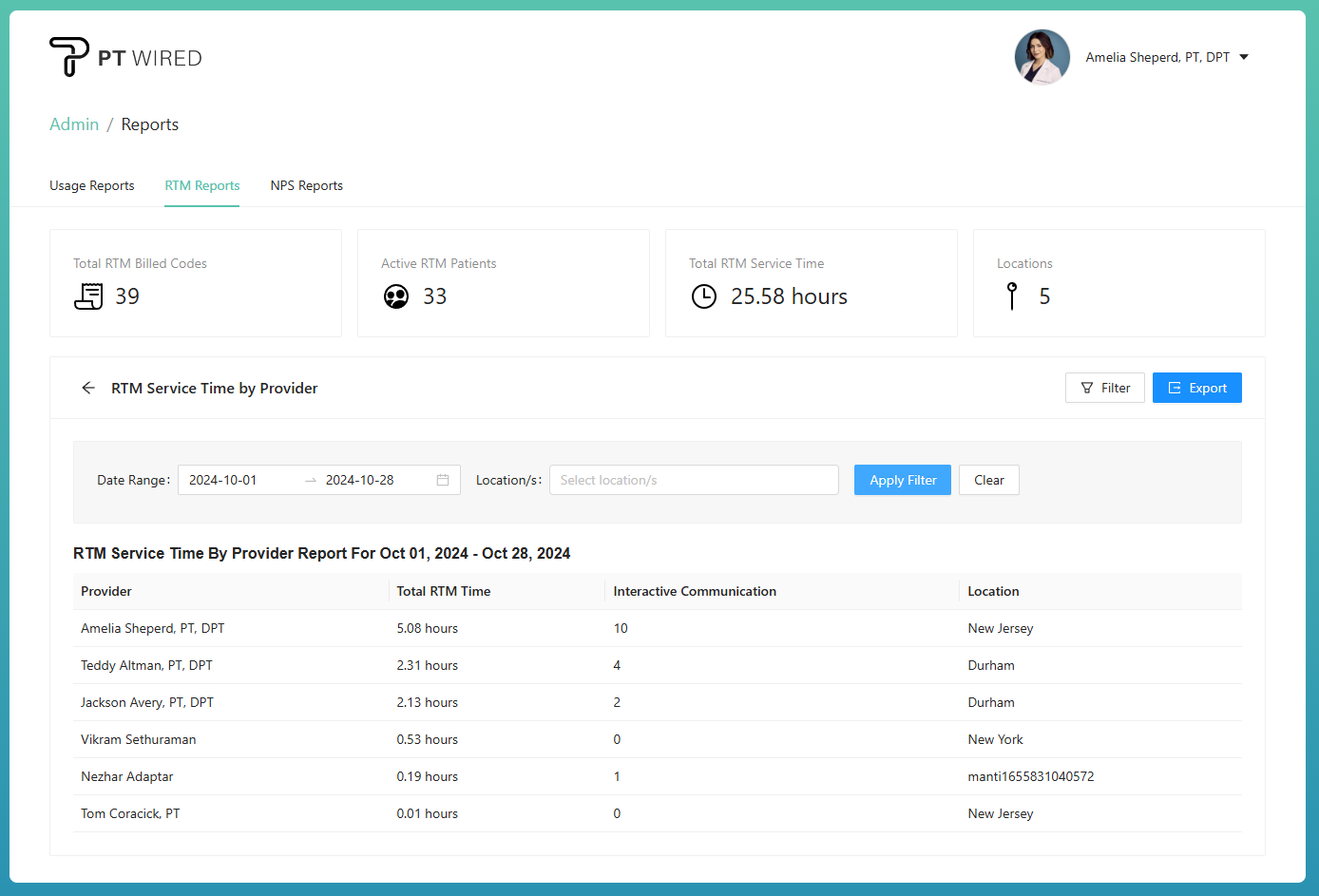Click the billed codes receipt icon
This screenshot has width=1319, height=896.
coord(88,296)
